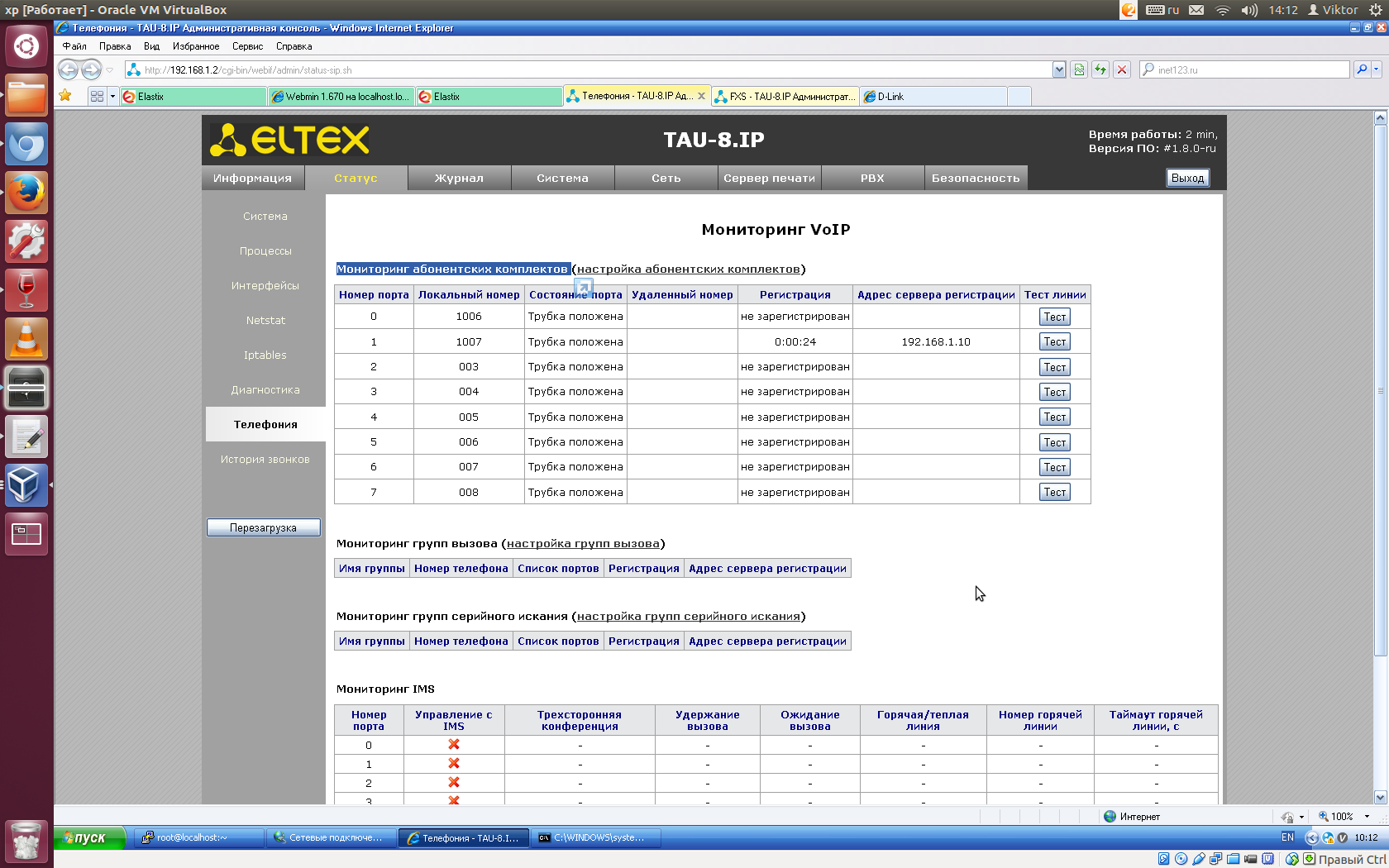Open the Файл menu

point(74,46)
